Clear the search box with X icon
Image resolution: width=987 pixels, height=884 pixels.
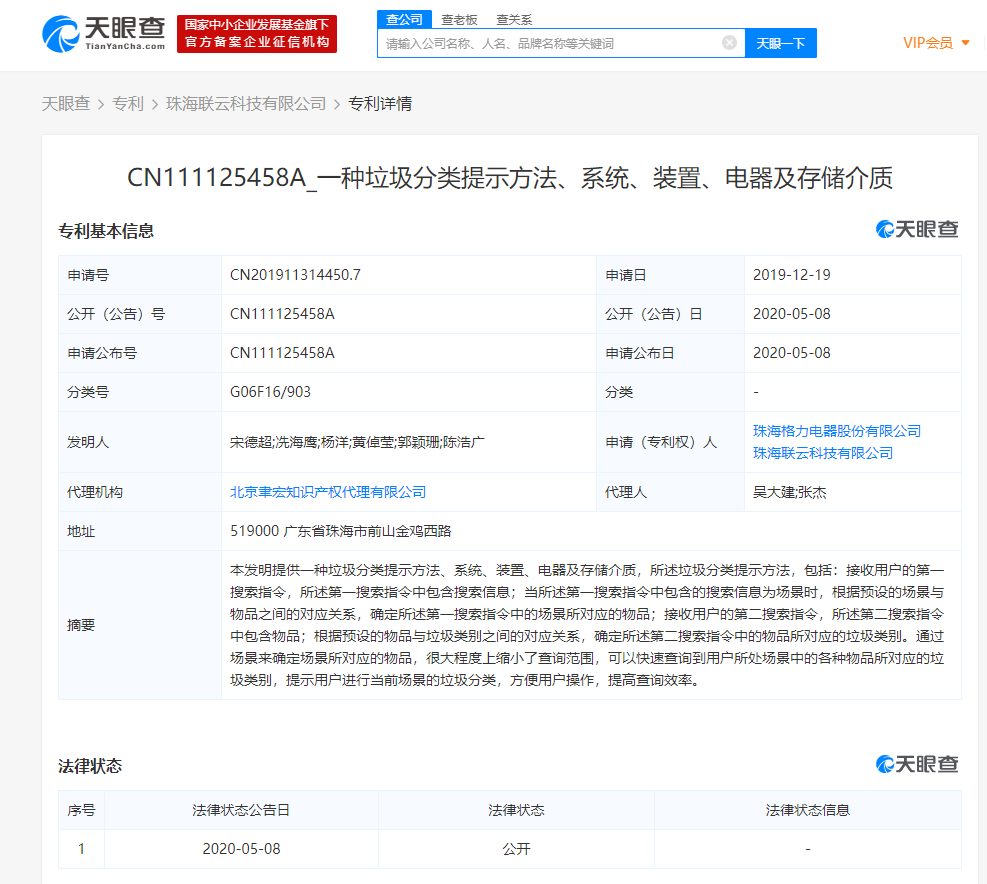[x=729, y=43]
